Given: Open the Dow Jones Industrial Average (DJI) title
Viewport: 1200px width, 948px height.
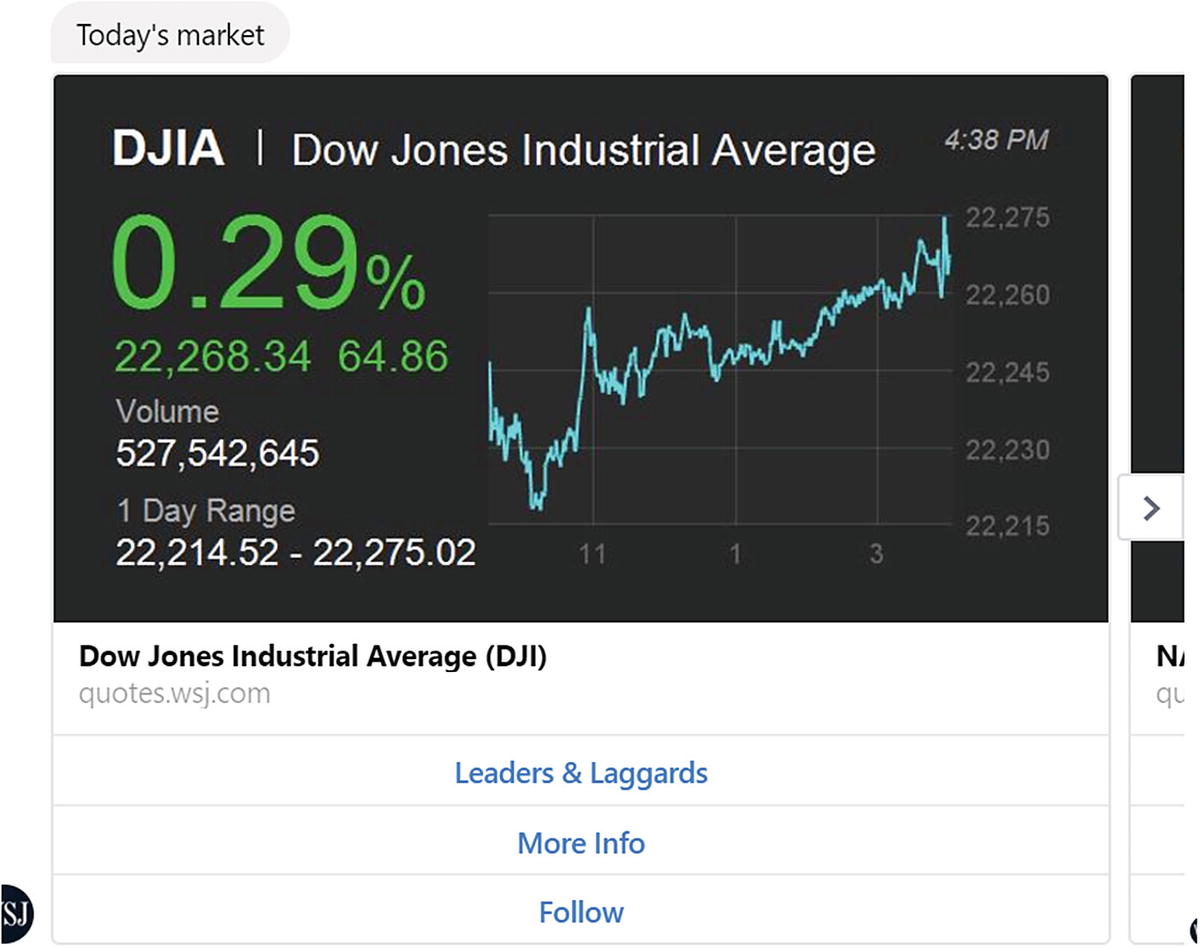Looking at the screenshot, I should point(313,657).
